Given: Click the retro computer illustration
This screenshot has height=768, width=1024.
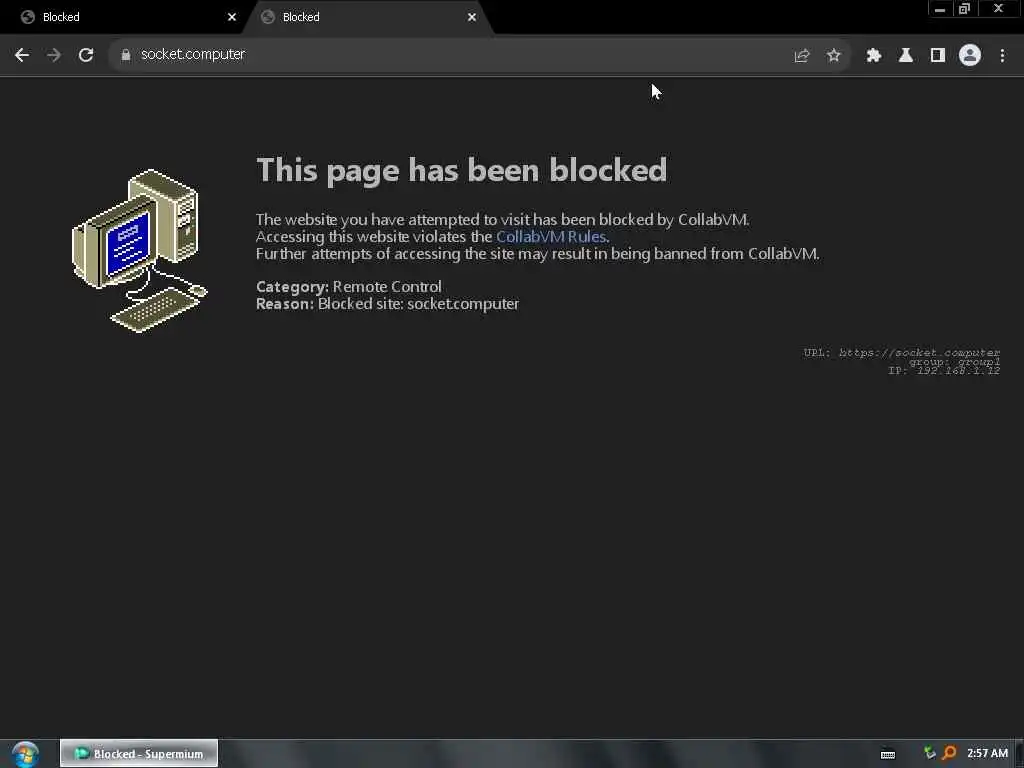Looking at the screenshot, I should pos(139,251).
